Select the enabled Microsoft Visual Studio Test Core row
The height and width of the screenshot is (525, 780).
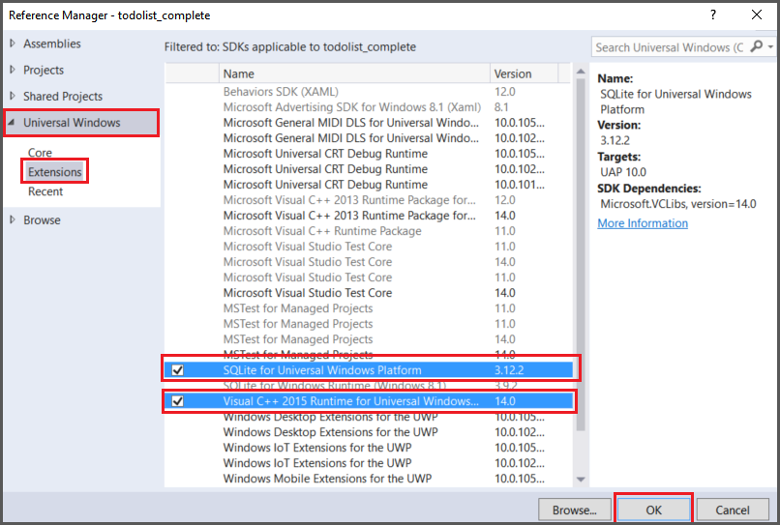click(x=369, y=293)
